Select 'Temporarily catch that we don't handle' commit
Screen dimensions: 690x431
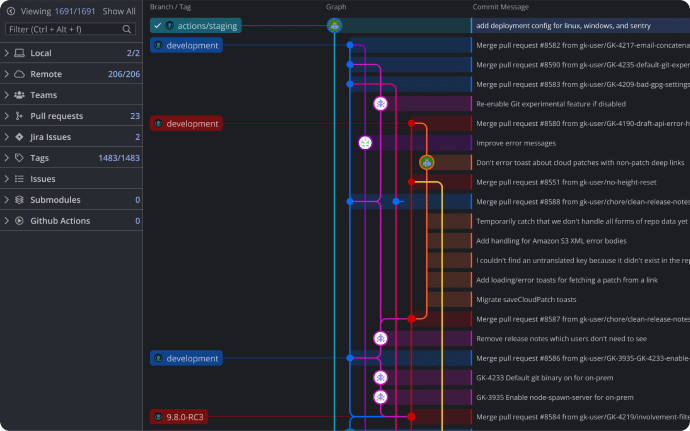click(x=582, y=221)
